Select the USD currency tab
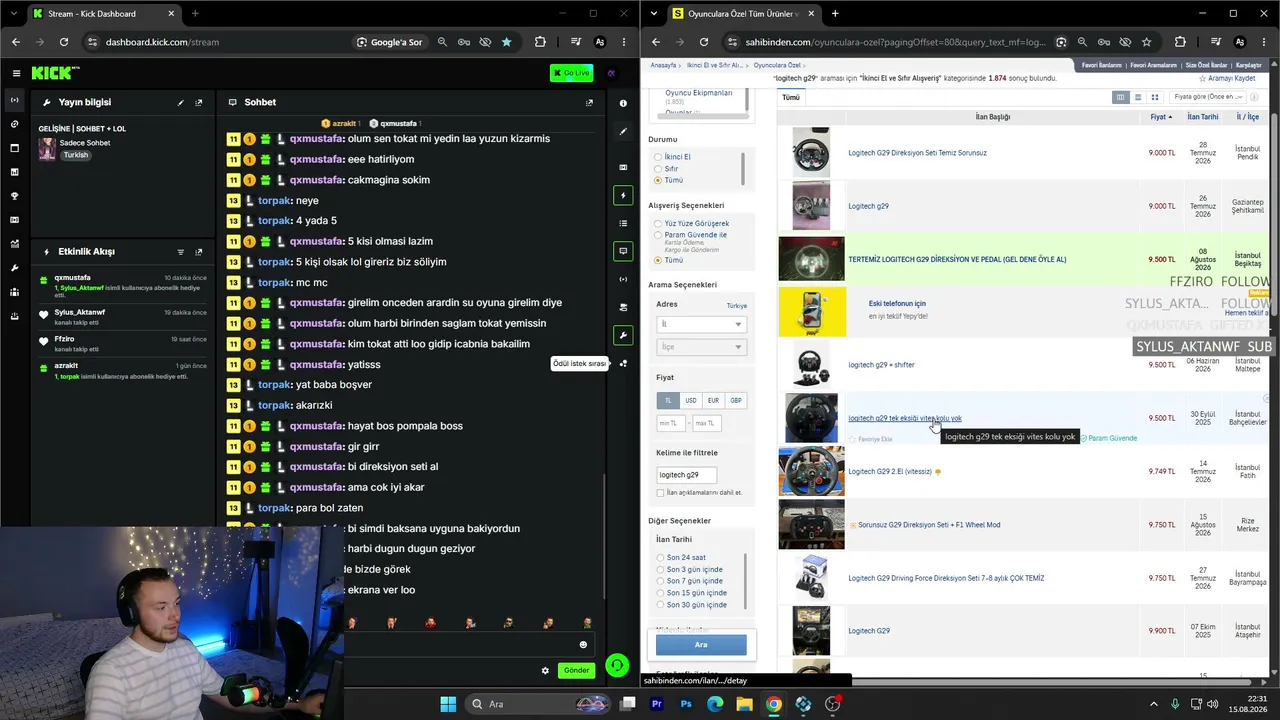Screen dimensions: 1280x720 (x=691, y=400)
